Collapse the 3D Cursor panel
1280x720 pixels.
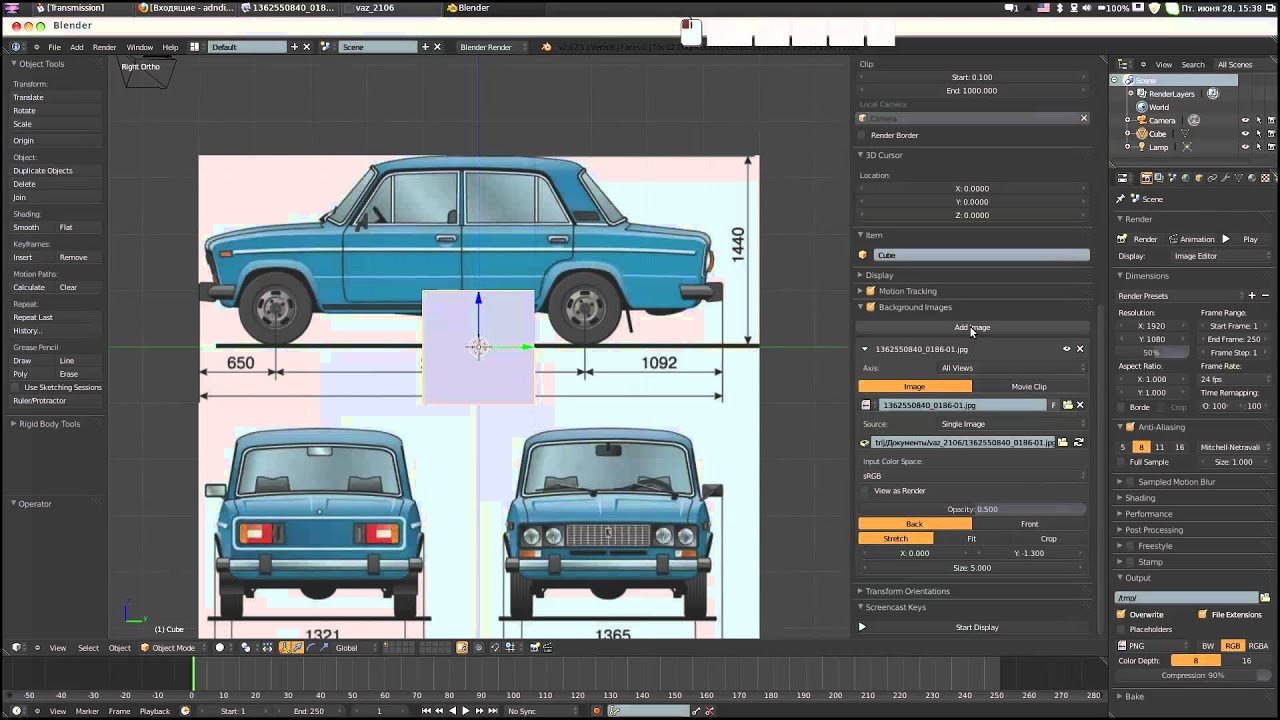tap(860, 155)
